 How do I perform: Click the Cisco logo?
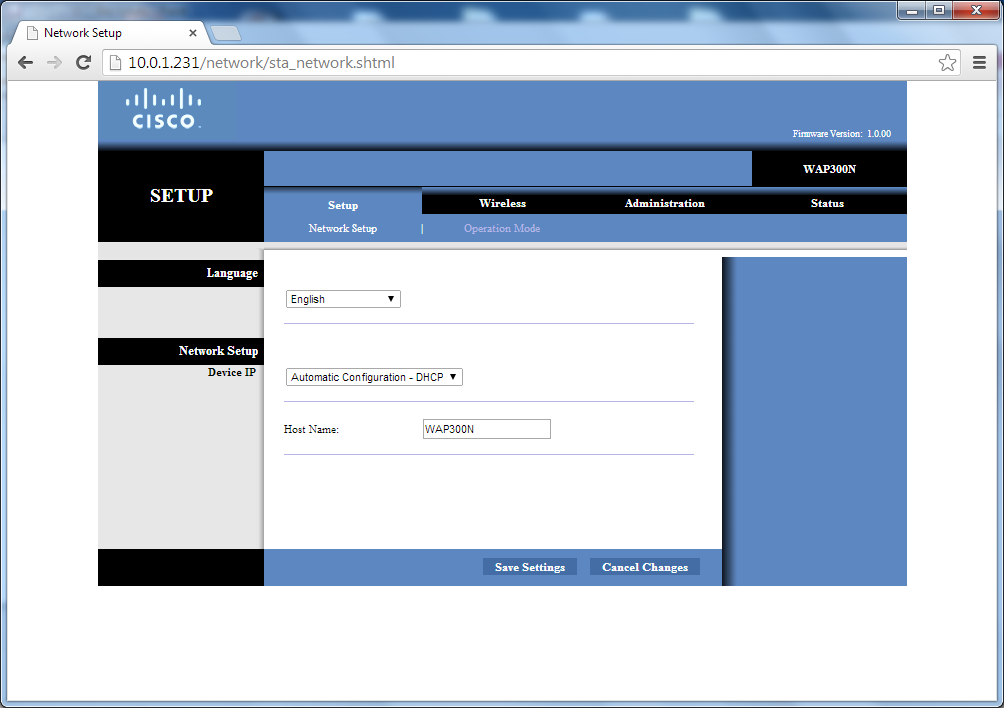pyautogui.click(x=163, y=109)
